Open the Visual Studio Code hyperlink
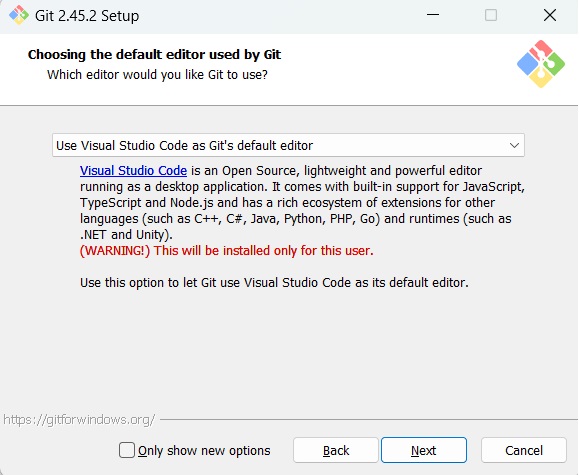The image size is (579, 475). [133, 171]
